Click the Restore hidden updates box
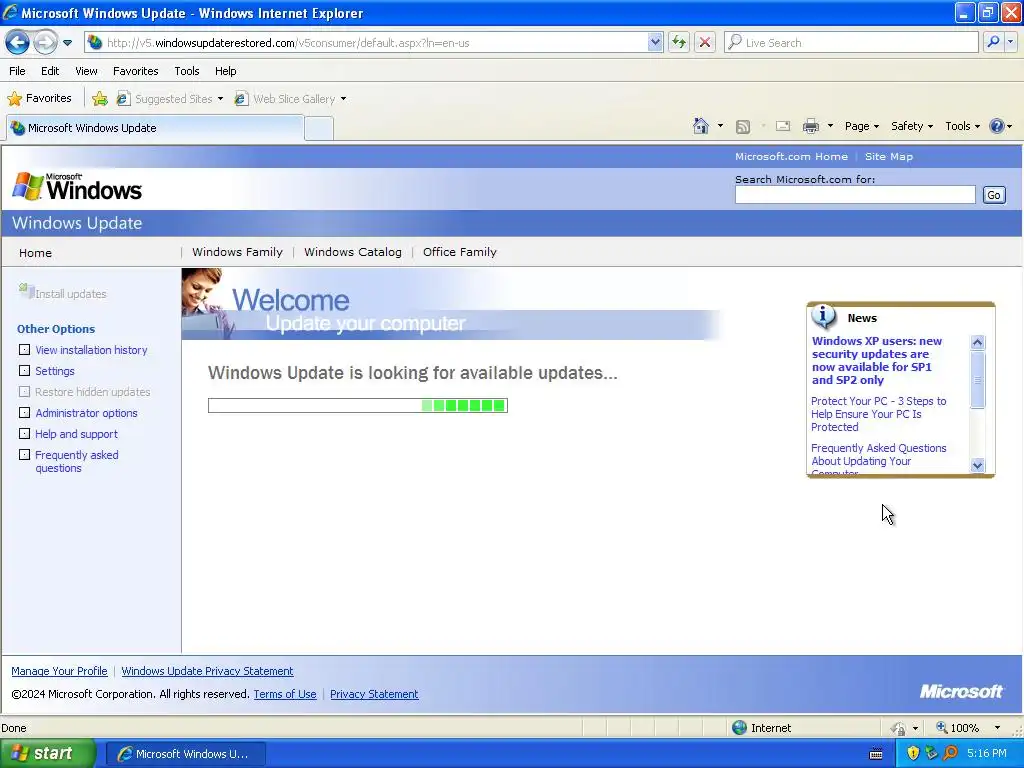This screenshot has height=768, width=1024. point(24,392)
